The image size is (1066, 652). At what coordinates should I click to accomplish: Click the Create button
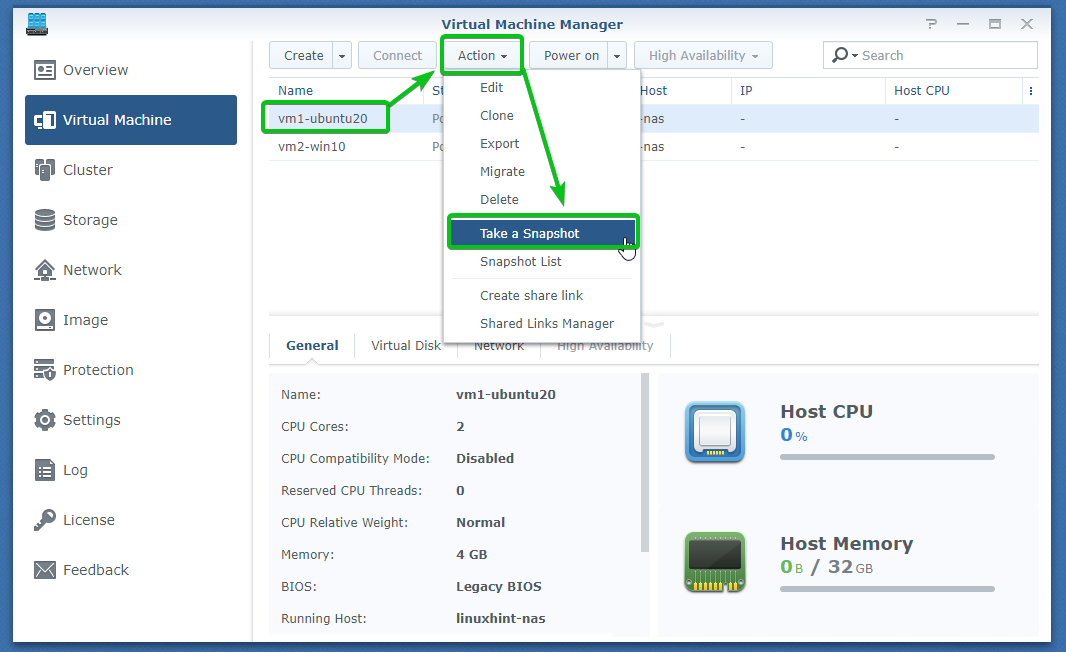303,56
